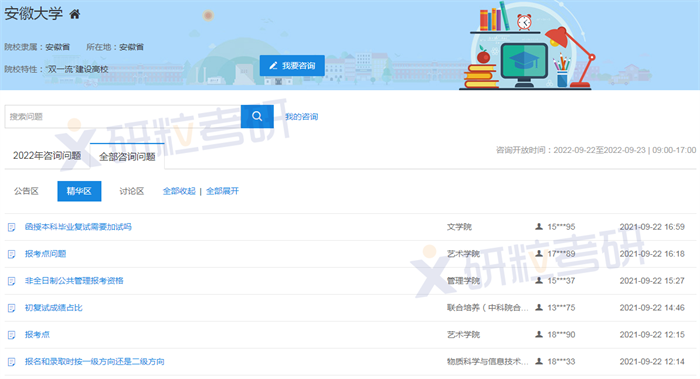This screenshot has width=700, height=379.
Task: Open the 我的咨询 link
Action: (x=301, y=117)
